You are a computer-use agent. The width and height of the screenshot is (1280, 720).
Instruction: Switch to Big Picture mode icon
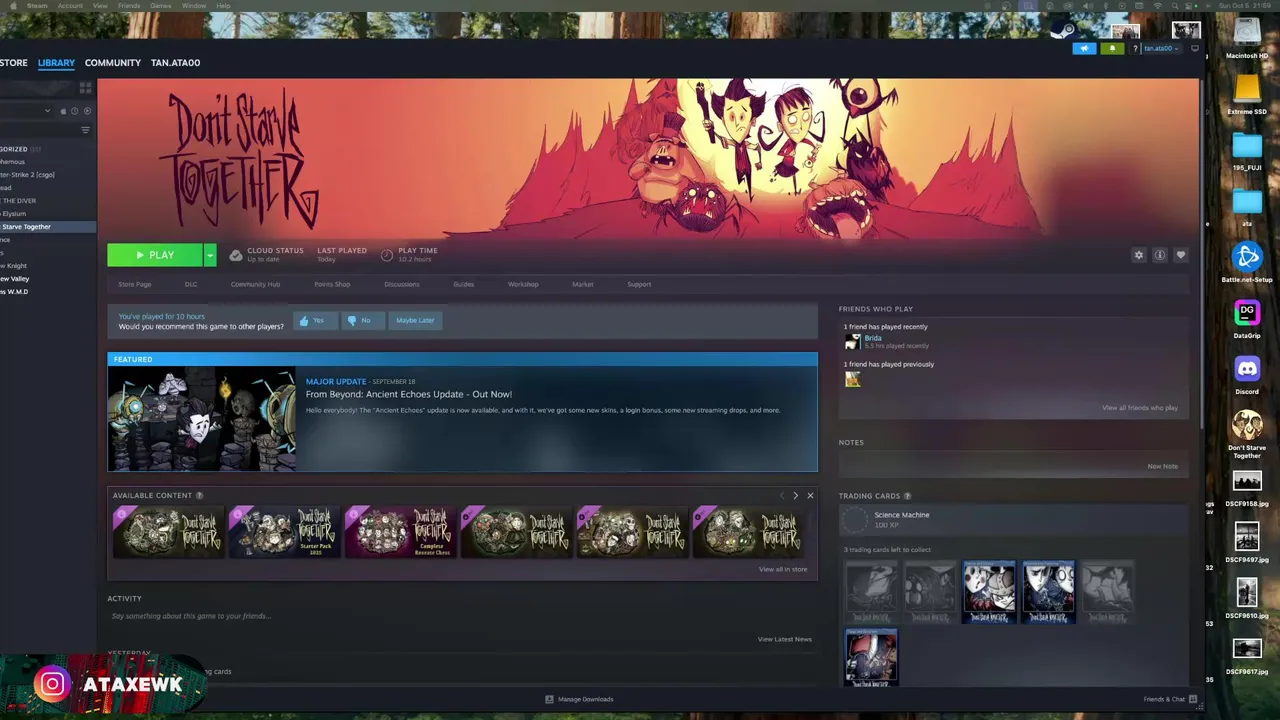pos(1195,48)
